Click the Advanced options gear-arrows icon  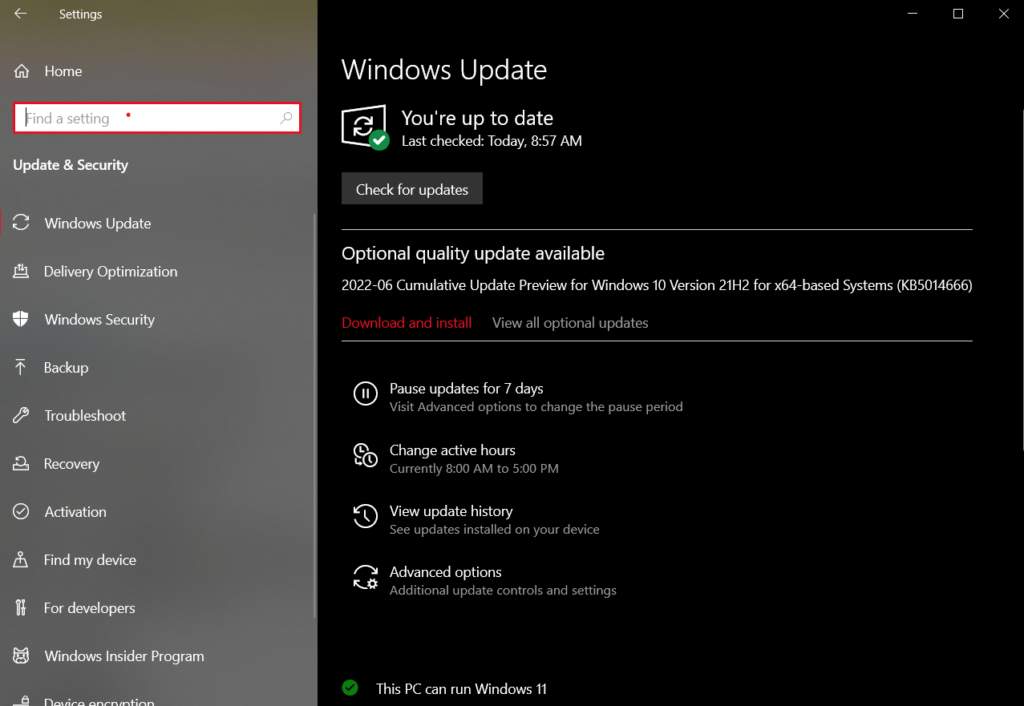pyautogui.click(x=366, y=578)
